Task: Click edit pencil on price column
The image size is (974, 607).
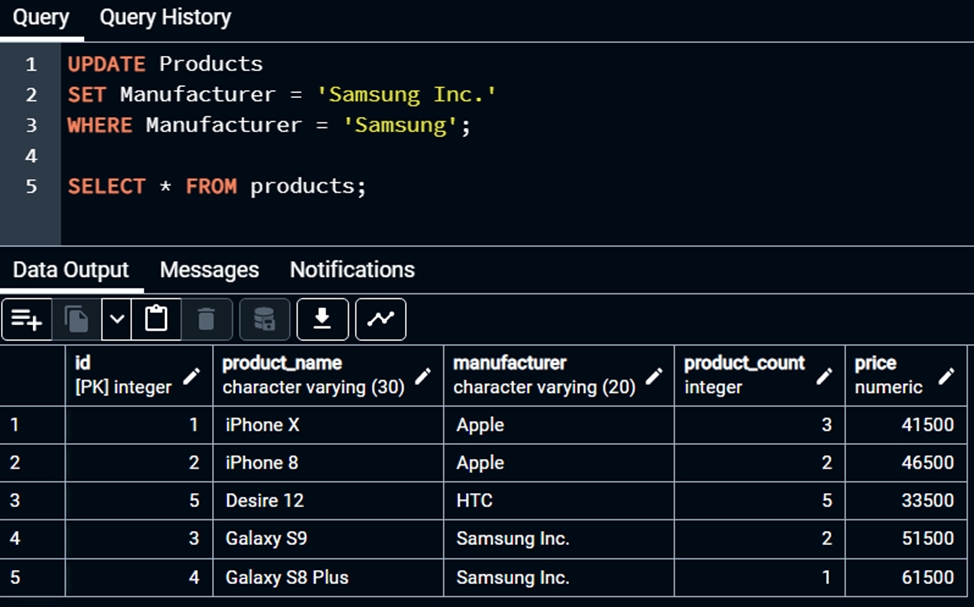Action: pyautogui.click(x=946, y=376)
